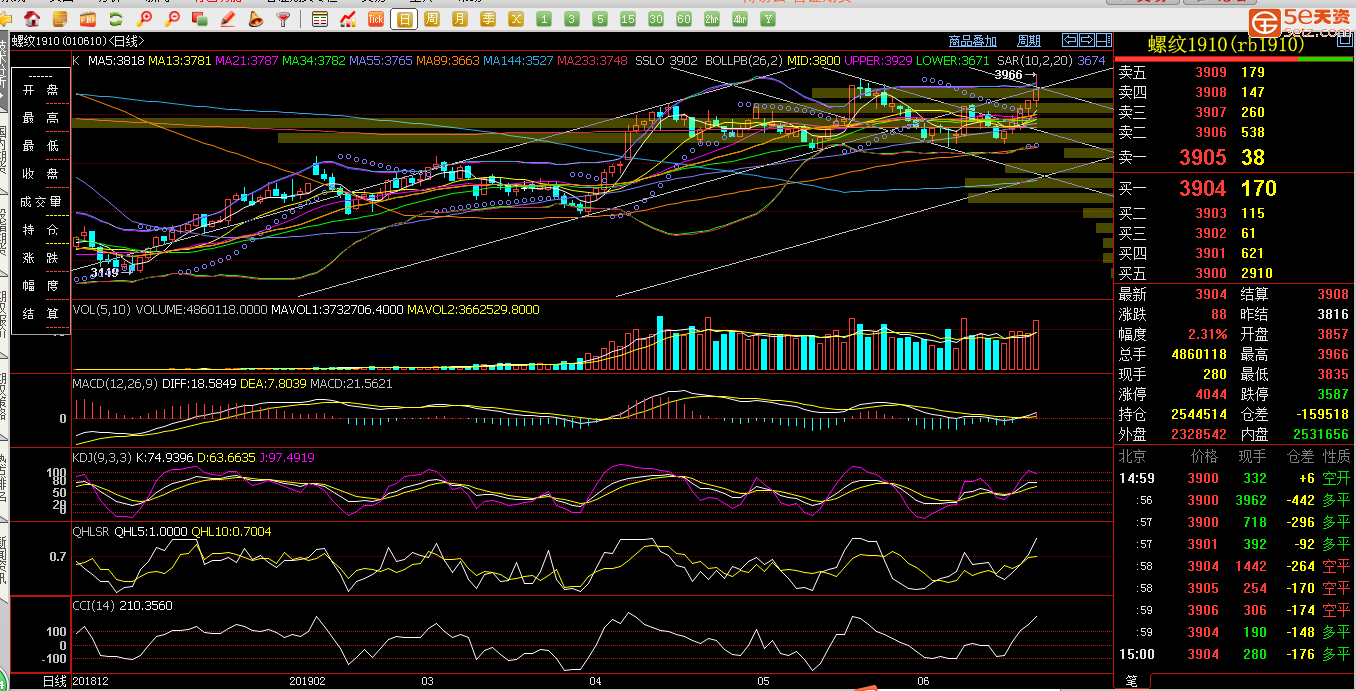1356x691 pixels.
Task: Zoom out with the minus magnifier icon
Action: click(x=172, y=19)
